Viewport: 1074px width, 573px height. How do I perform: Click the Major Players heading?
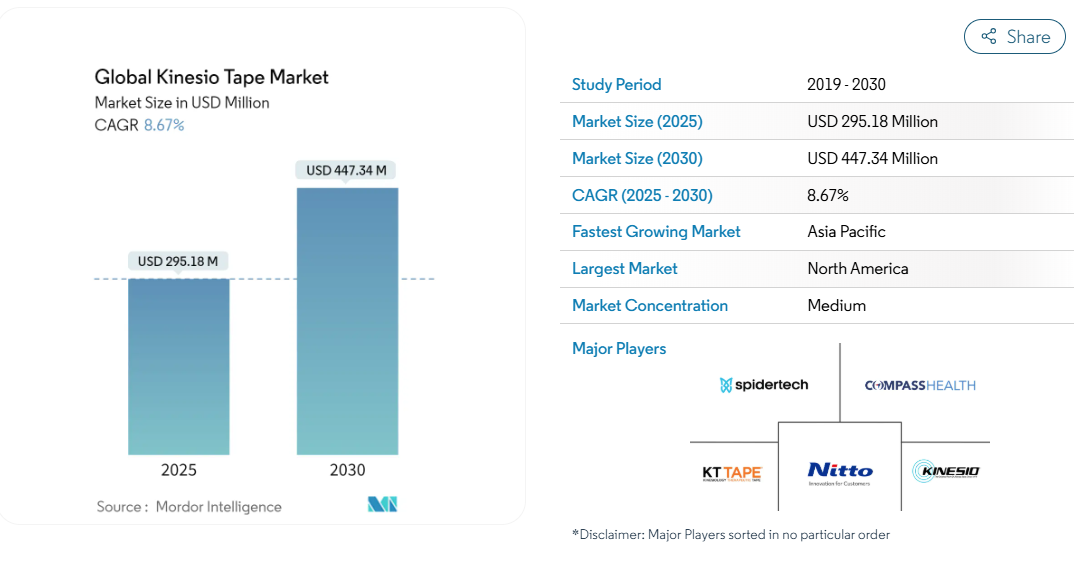pyautogui.click(x=619, y=348)
